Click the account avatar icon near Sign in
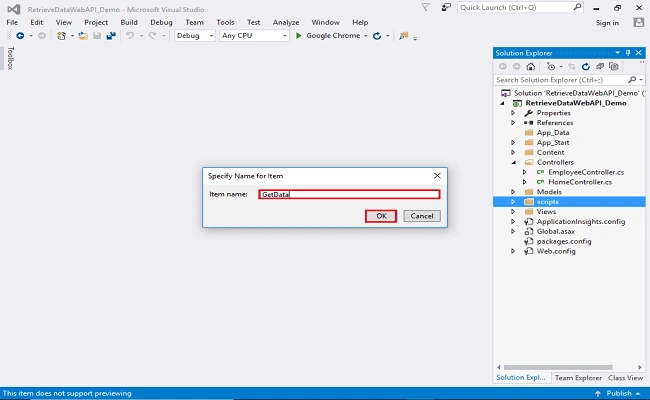This screenshot has width=650, height=400. click(x=639, y=22)
